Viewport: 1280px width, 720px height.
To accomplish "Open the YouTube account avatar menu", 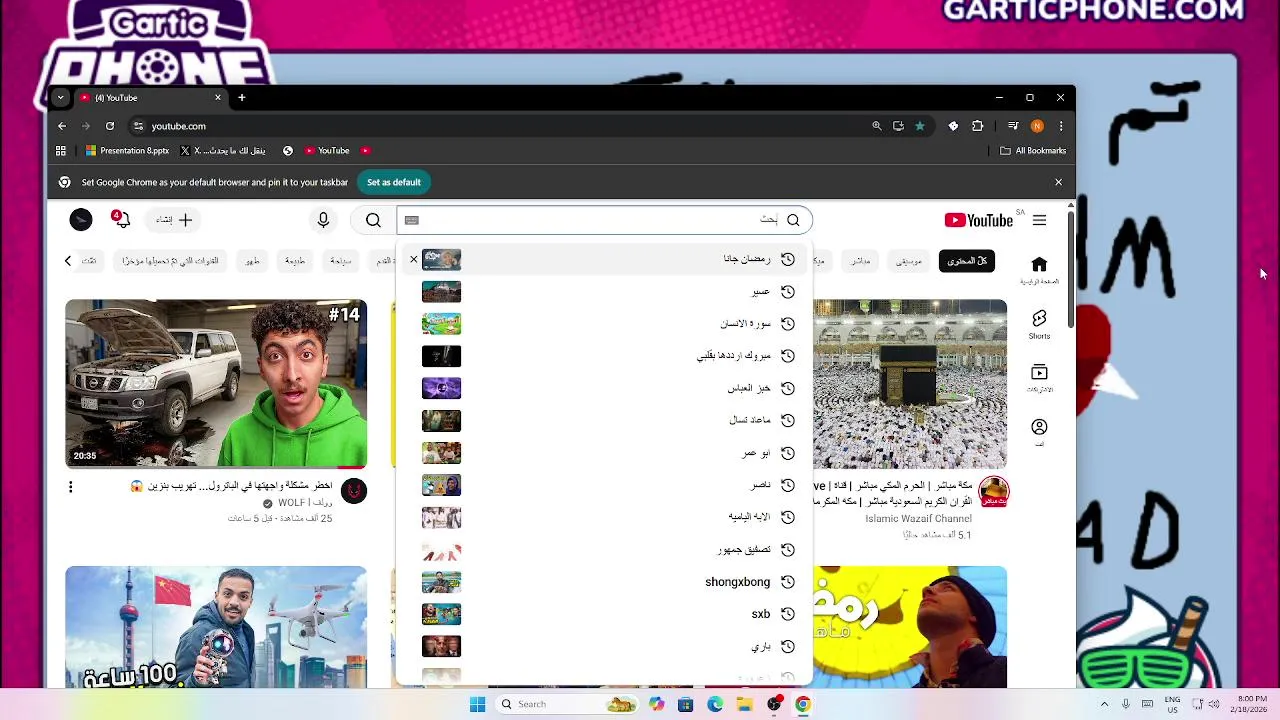I will 81,220.
